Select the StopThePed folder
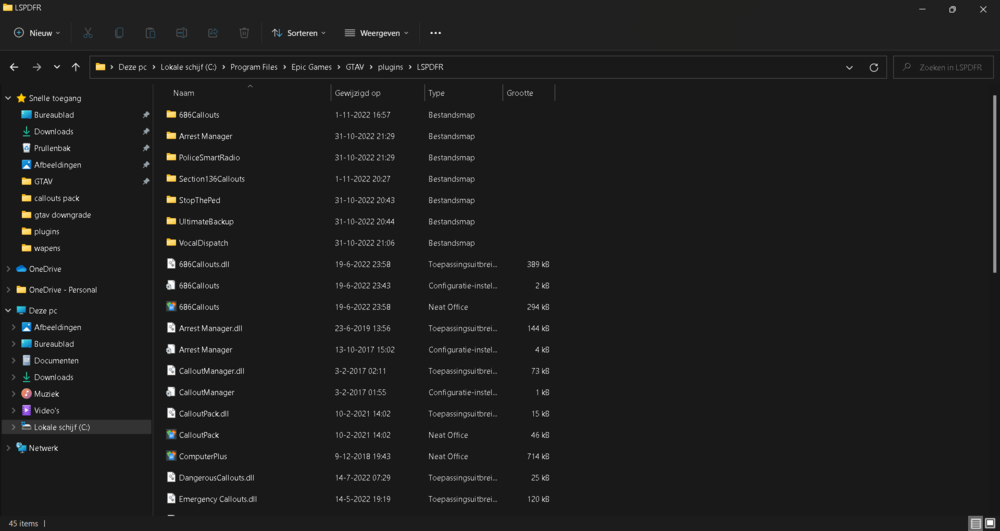 (199, 200)
